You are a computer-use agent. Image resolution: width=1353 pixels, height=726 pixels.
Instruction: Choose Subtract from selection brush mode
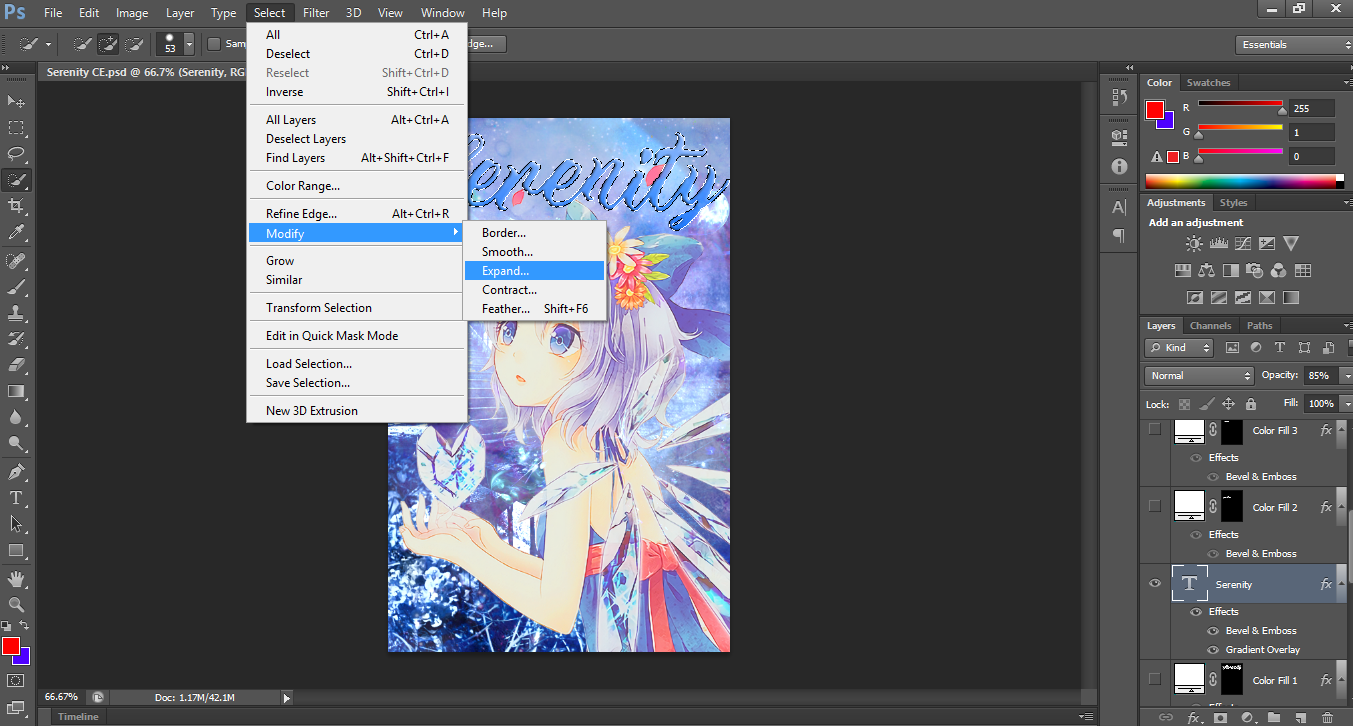133,44
